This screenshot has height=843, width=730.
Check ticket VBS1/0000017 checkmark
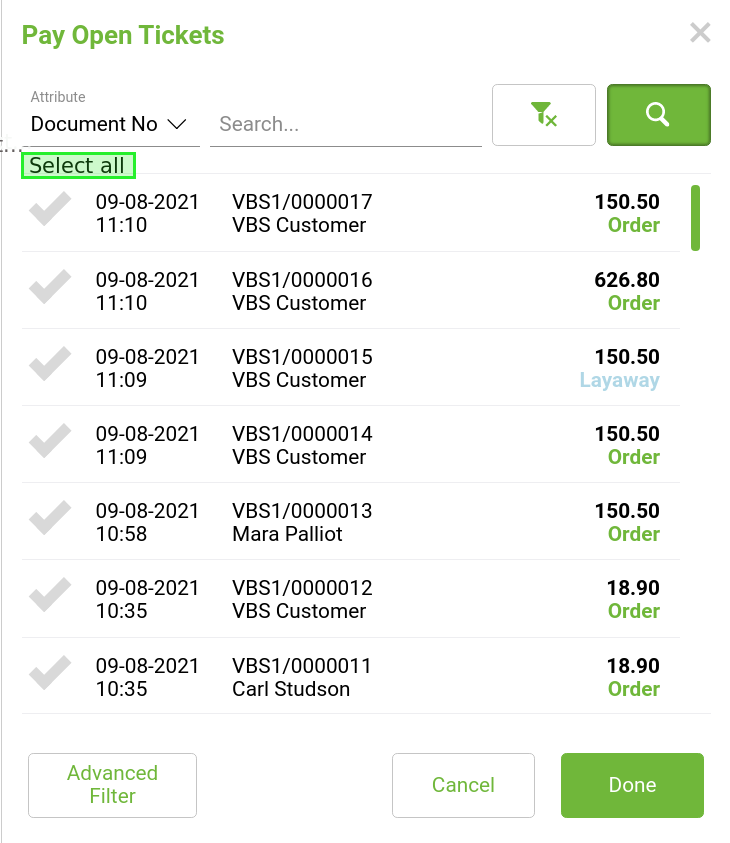[50, 212]
